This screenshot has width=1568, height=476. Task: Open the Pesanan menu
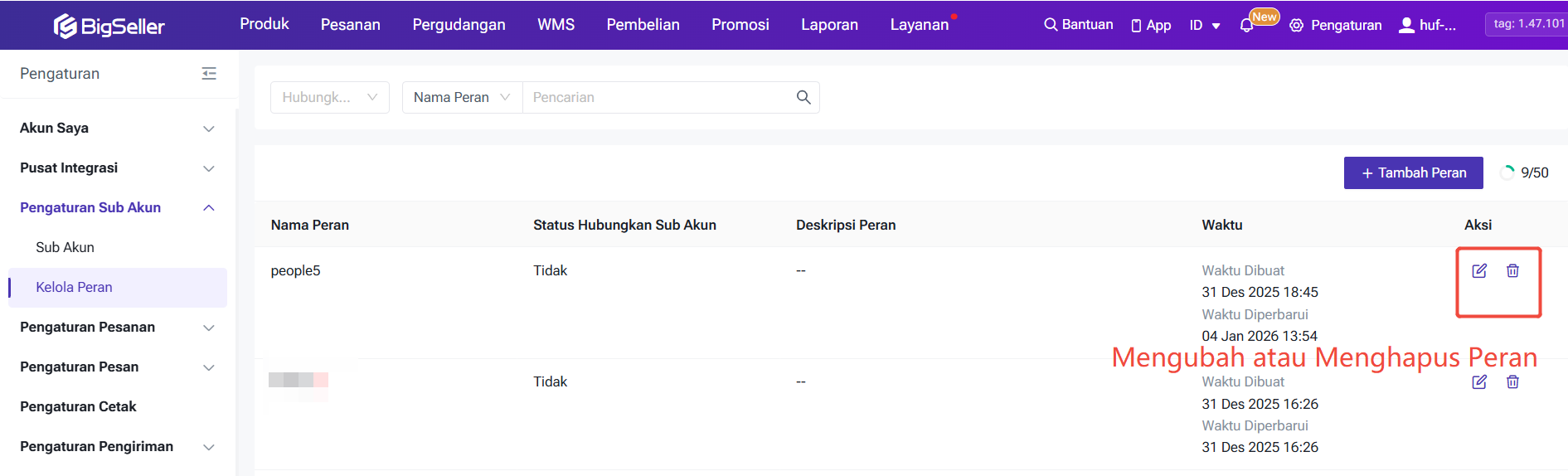(x=350, y=25)
